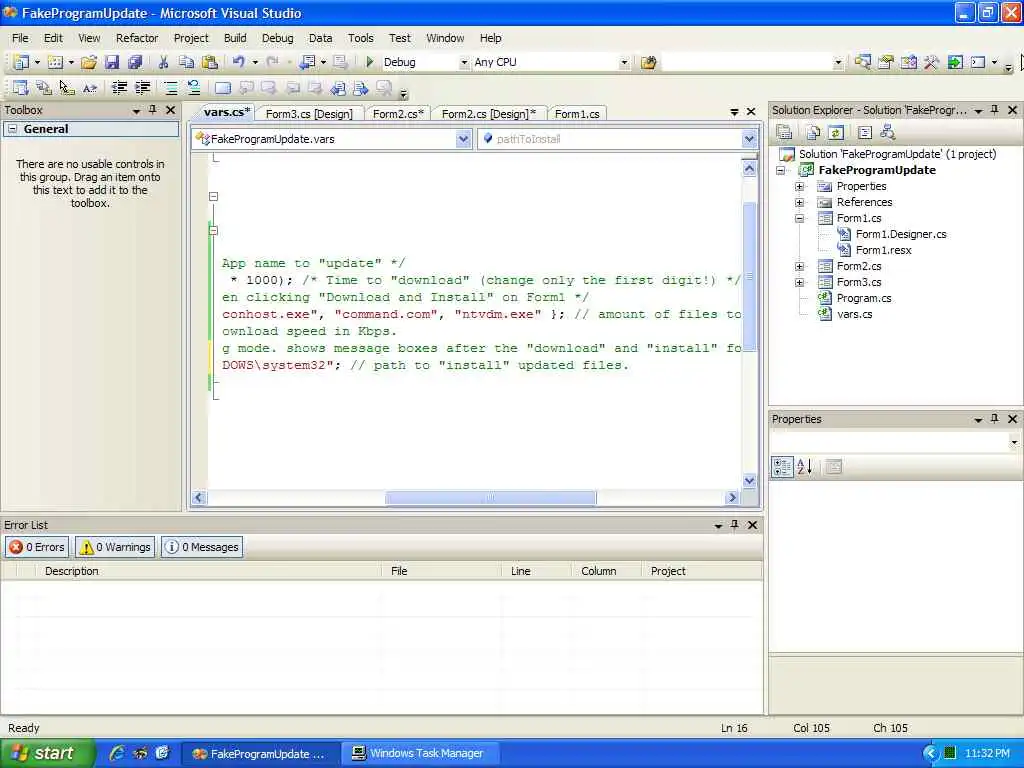Toggle a bookmark on the current line

[223, 88]
